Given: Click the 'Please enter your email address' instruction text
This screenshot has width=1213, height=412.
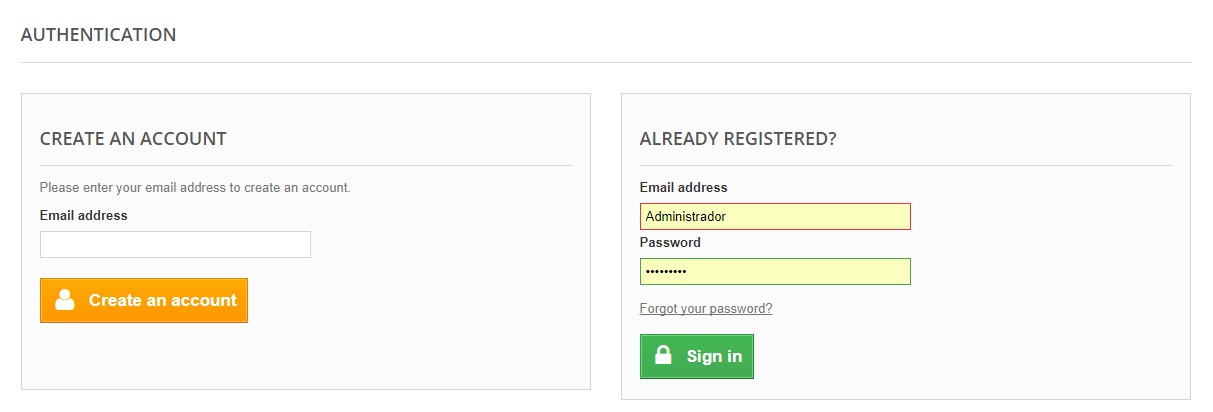Looking at the screenshot, I should (x=195, y=188).
